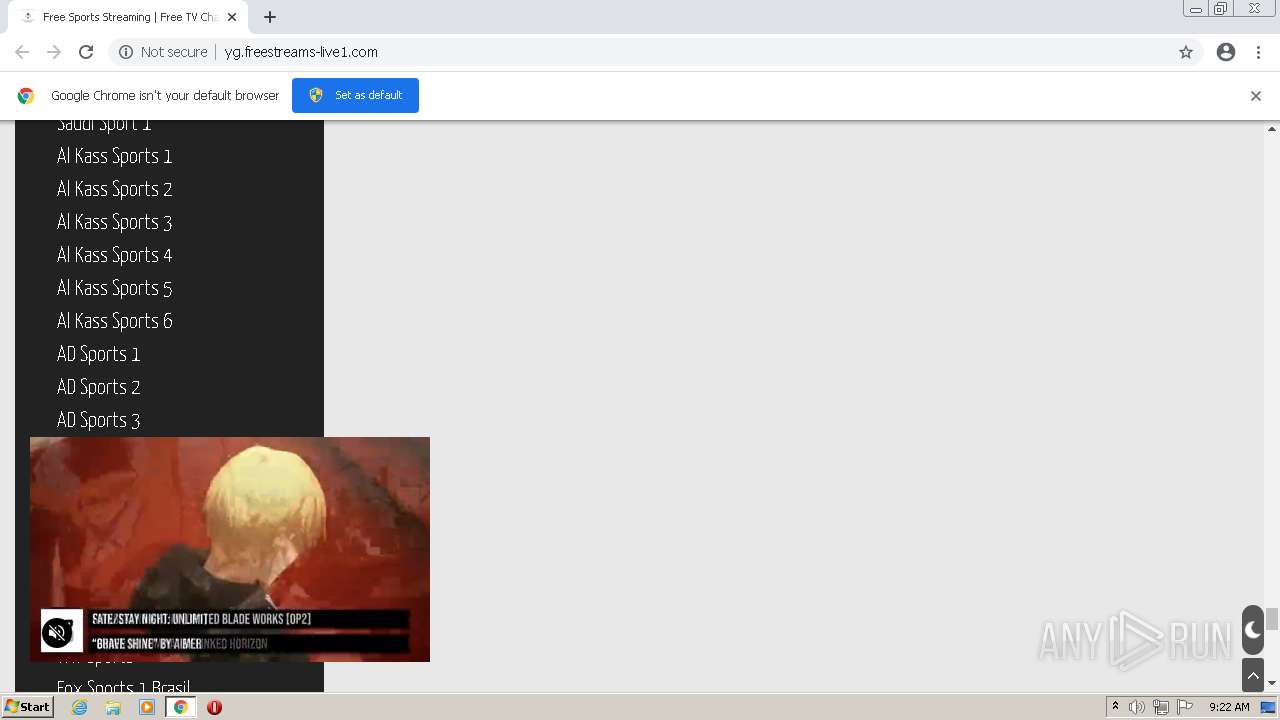Image resolution: width=1280 pixels, height=720 pixels.
Task: Open Fox Sports 1 Brasil channel
Action: pos(123,686)
